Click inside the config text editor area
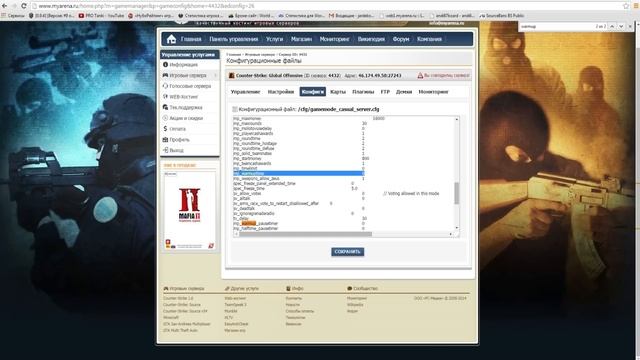This screenshot has width=640, height=360. 343,173
